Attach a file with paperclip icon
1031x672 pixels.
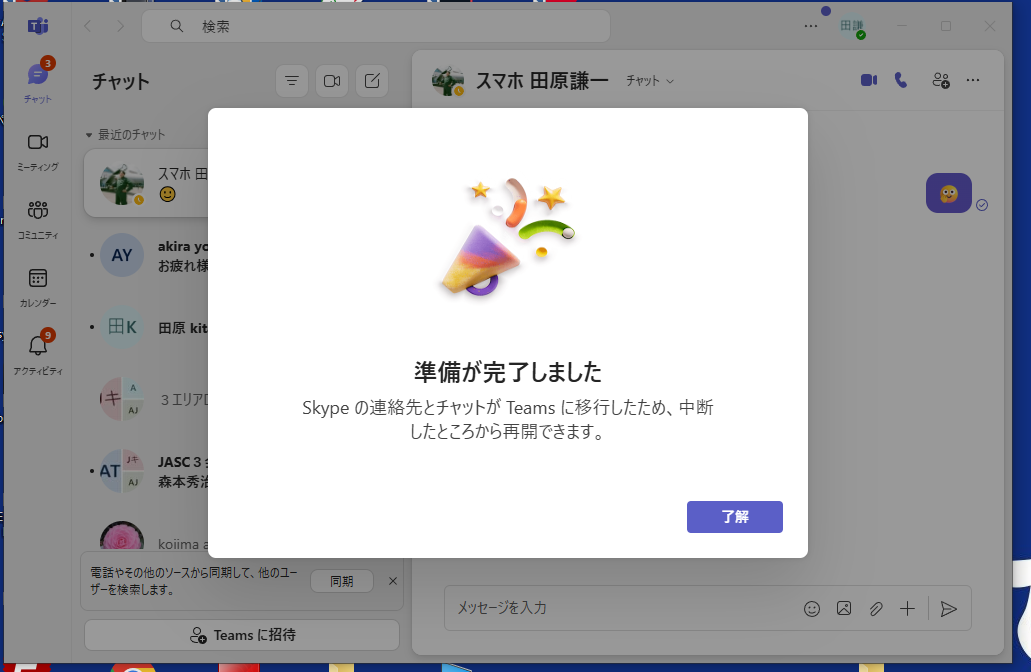(876, 609)
